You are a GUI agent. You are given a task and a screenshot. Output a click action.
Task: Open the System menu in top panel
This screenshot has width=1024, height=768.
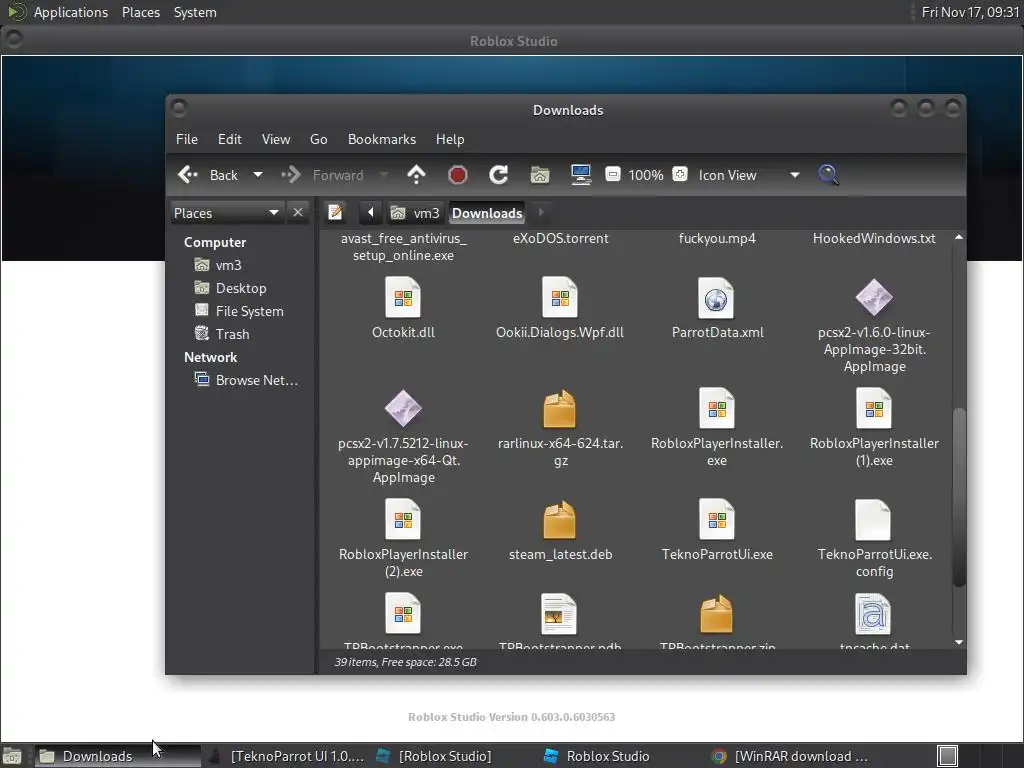pyautogui.click(x=195, y=12)
